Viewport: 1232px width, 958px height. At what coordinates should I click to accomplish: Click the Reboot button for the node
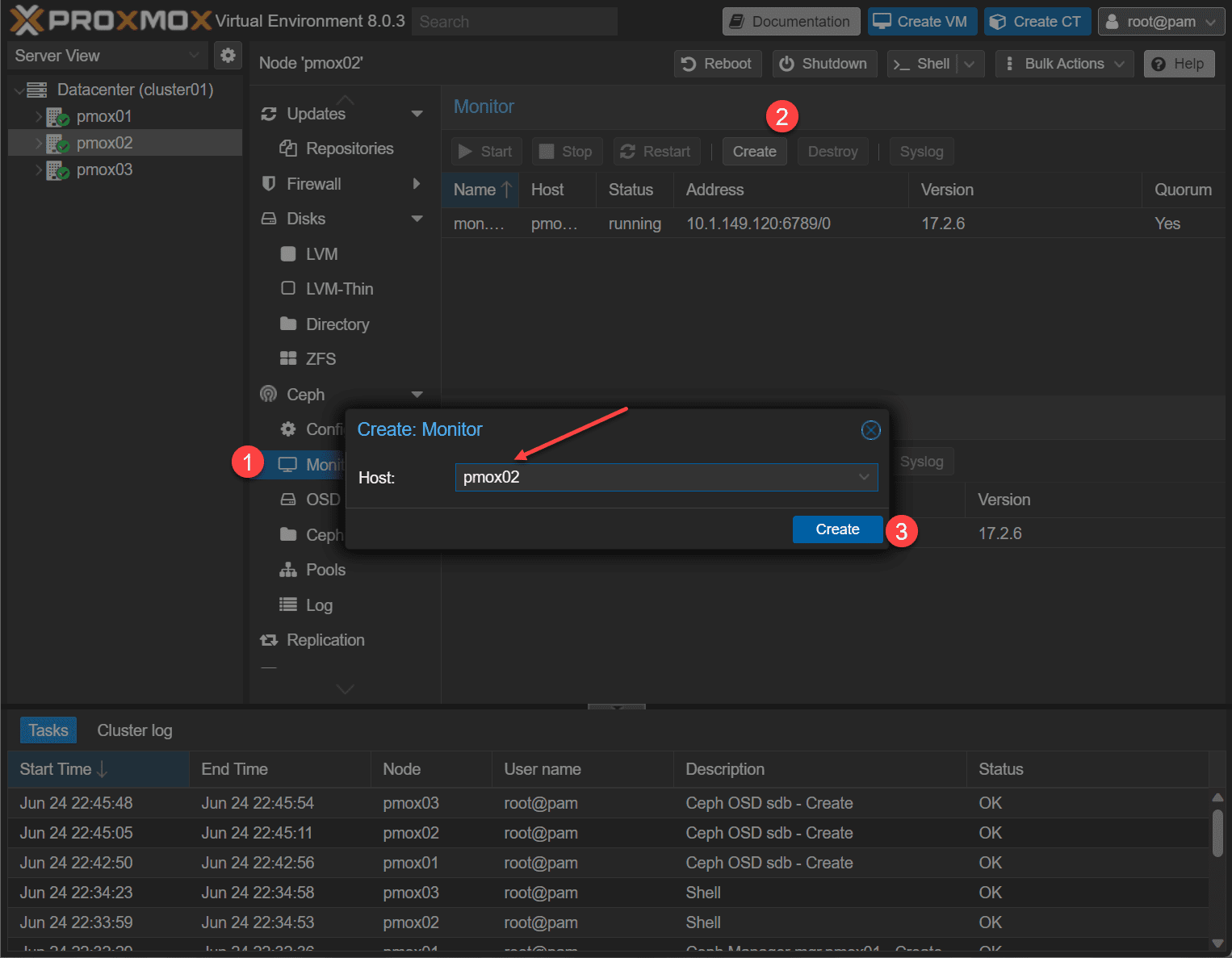pos(717,64)
